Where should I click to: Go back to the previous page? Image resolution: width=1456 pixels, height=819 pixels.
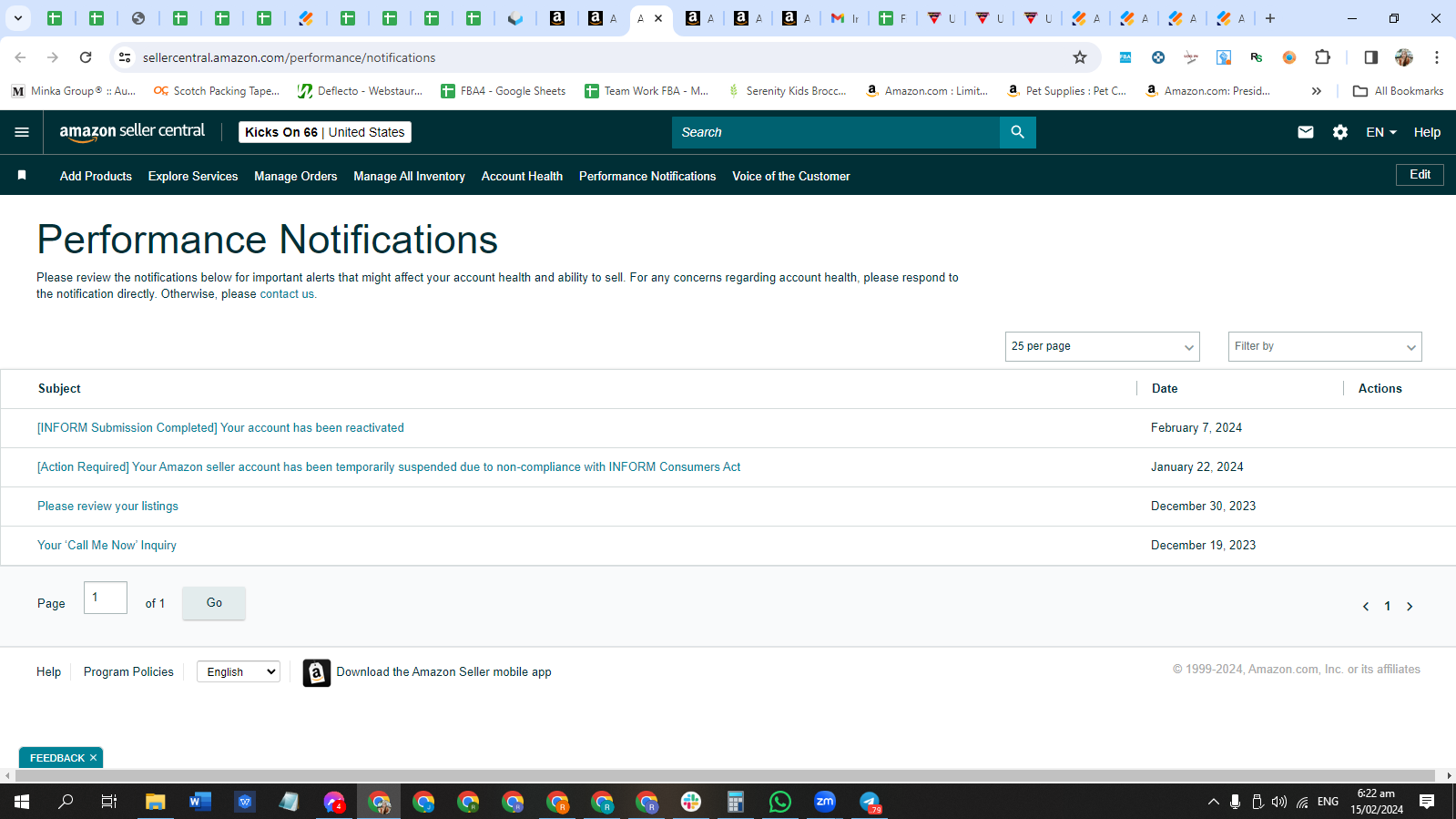[20, 57]
